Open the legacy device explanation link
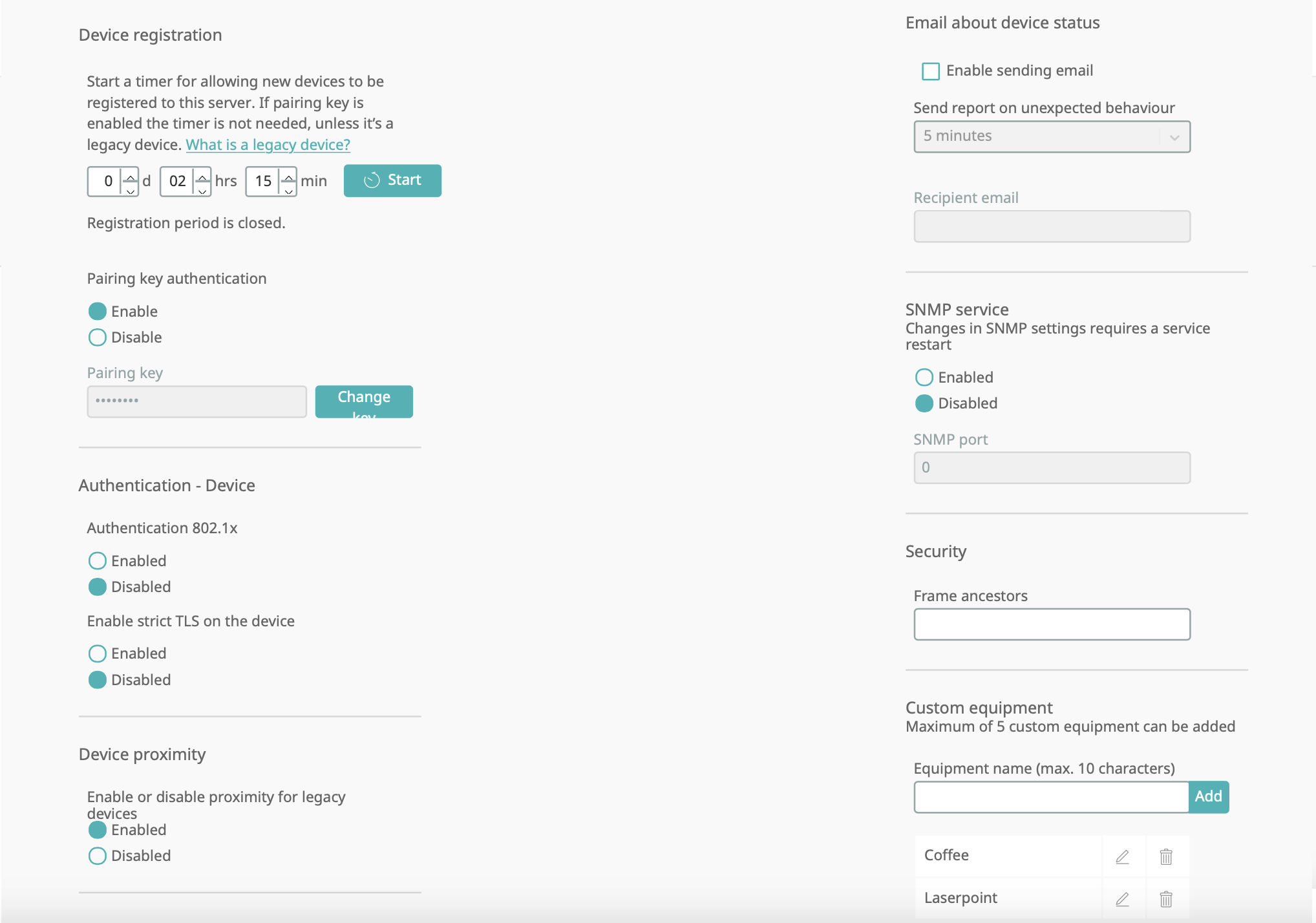 coord(268,144)
